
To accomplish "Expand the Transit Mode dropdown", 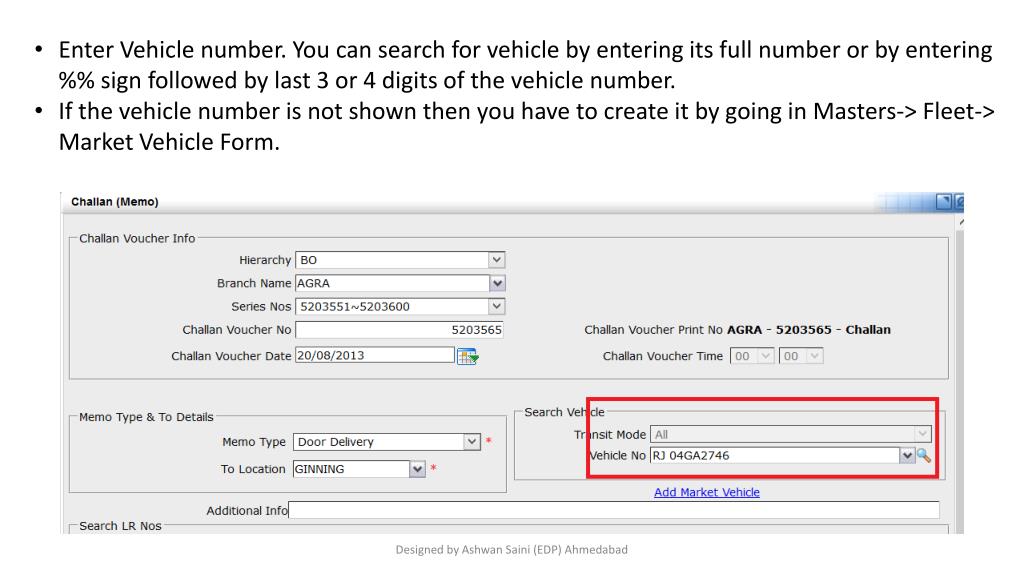I will tap(921, 434).
